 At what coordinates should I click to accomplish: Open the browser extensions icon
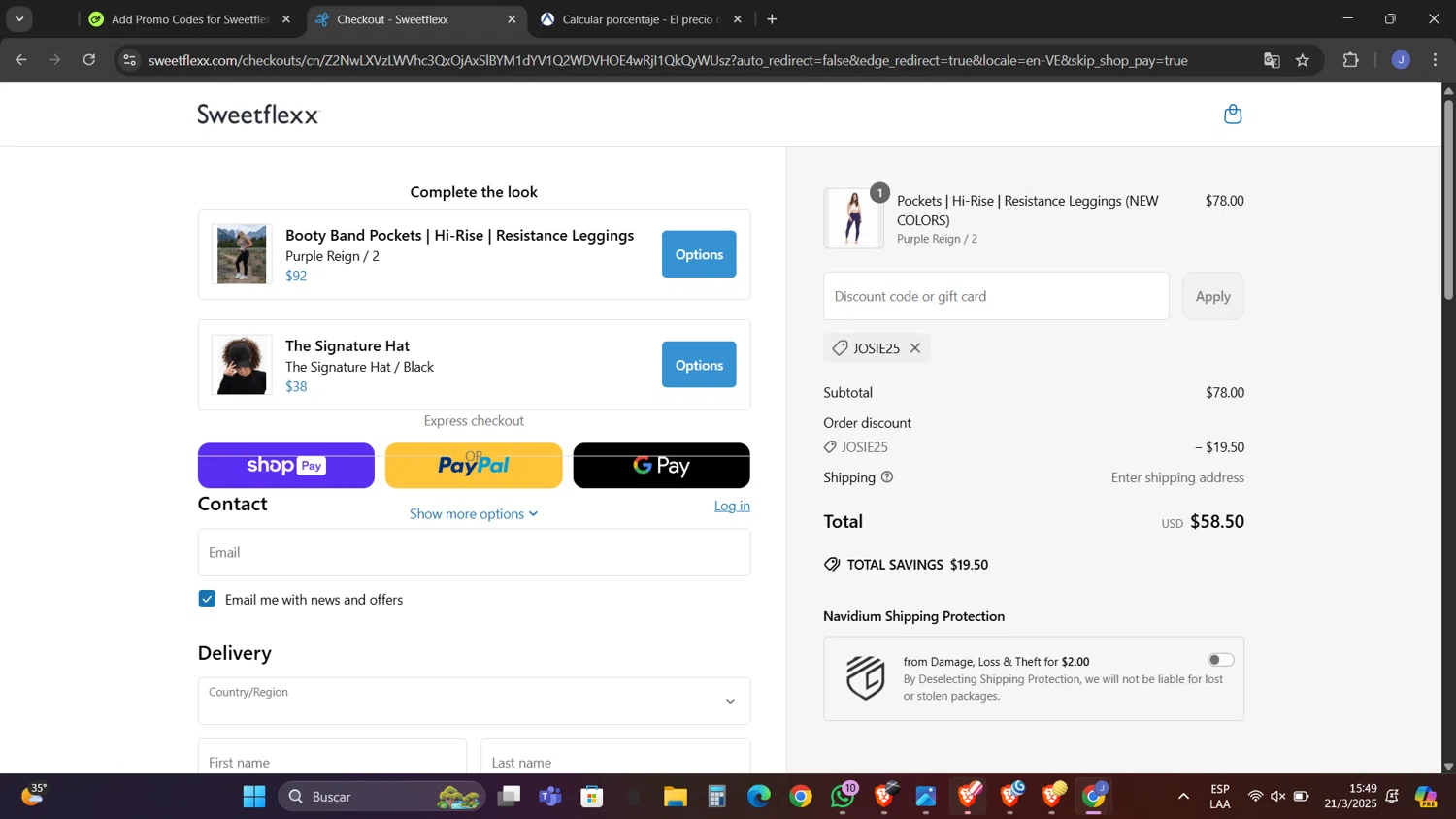tap(1350, 60)
